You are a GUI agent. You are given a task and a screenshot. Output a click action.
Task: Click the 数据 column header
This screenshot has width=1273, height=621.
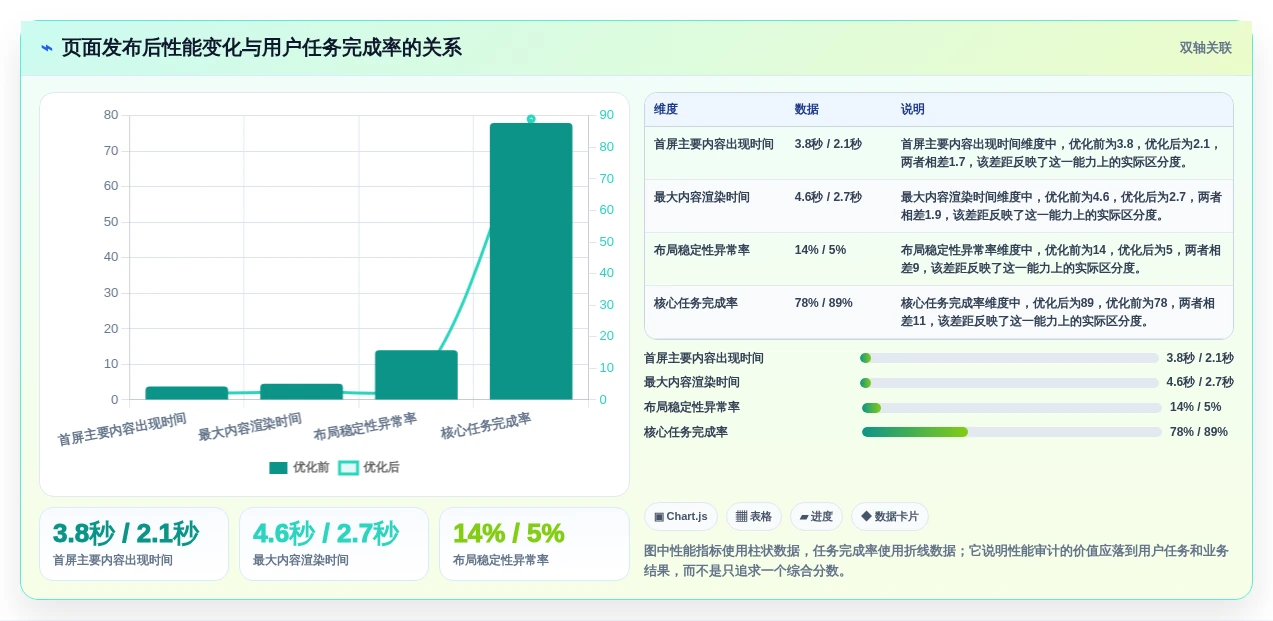(x=807, y=109)
